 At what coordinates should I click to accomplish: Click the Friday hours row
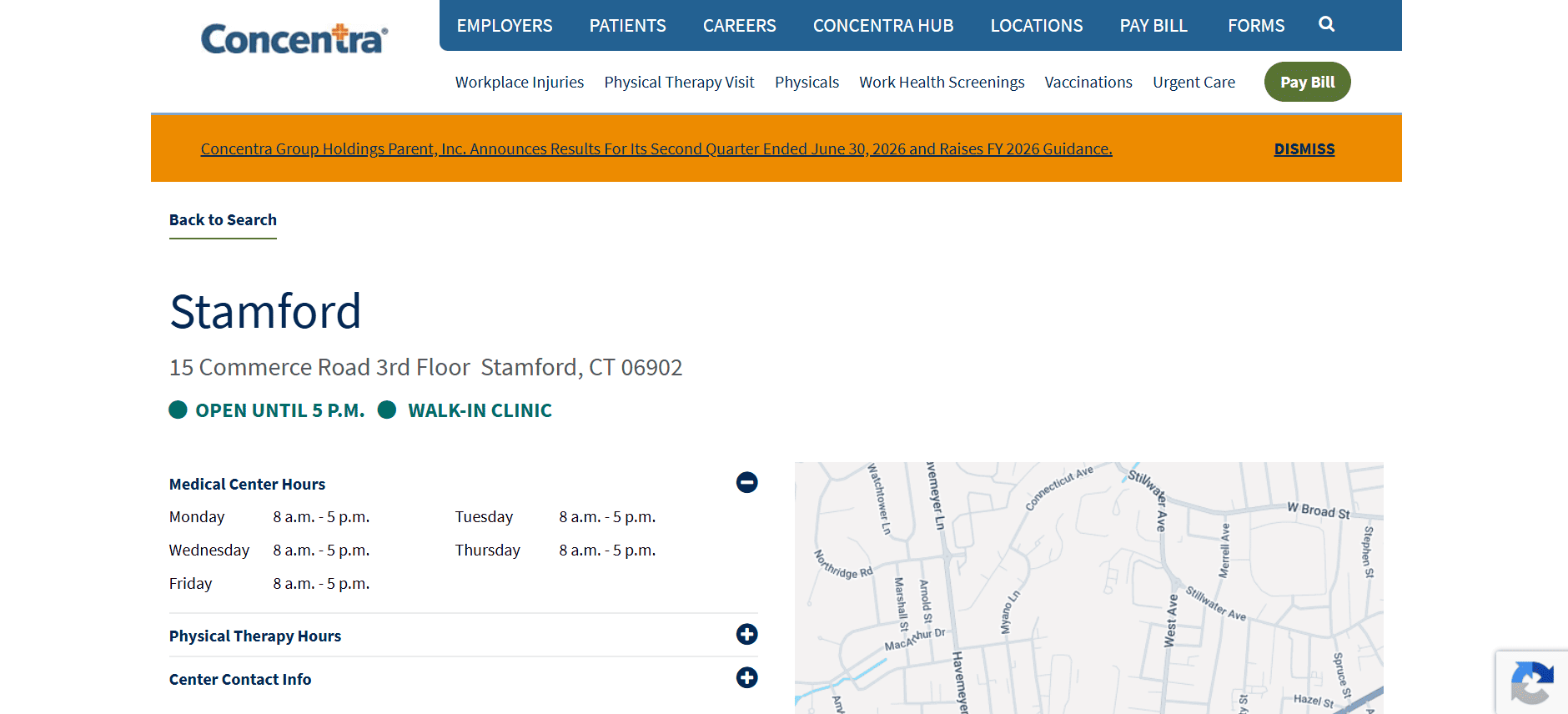tap(269, 584)
